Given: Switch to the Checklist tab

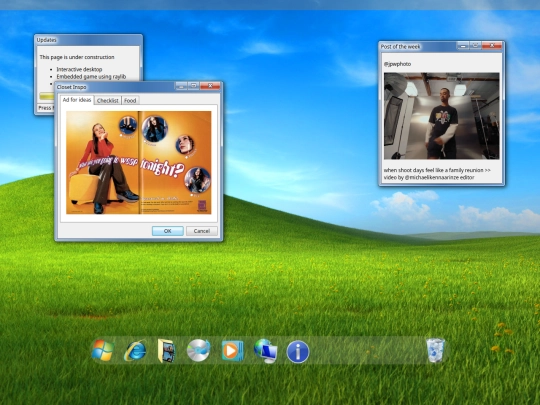Looking at the screenshot, I should (107, 101).
